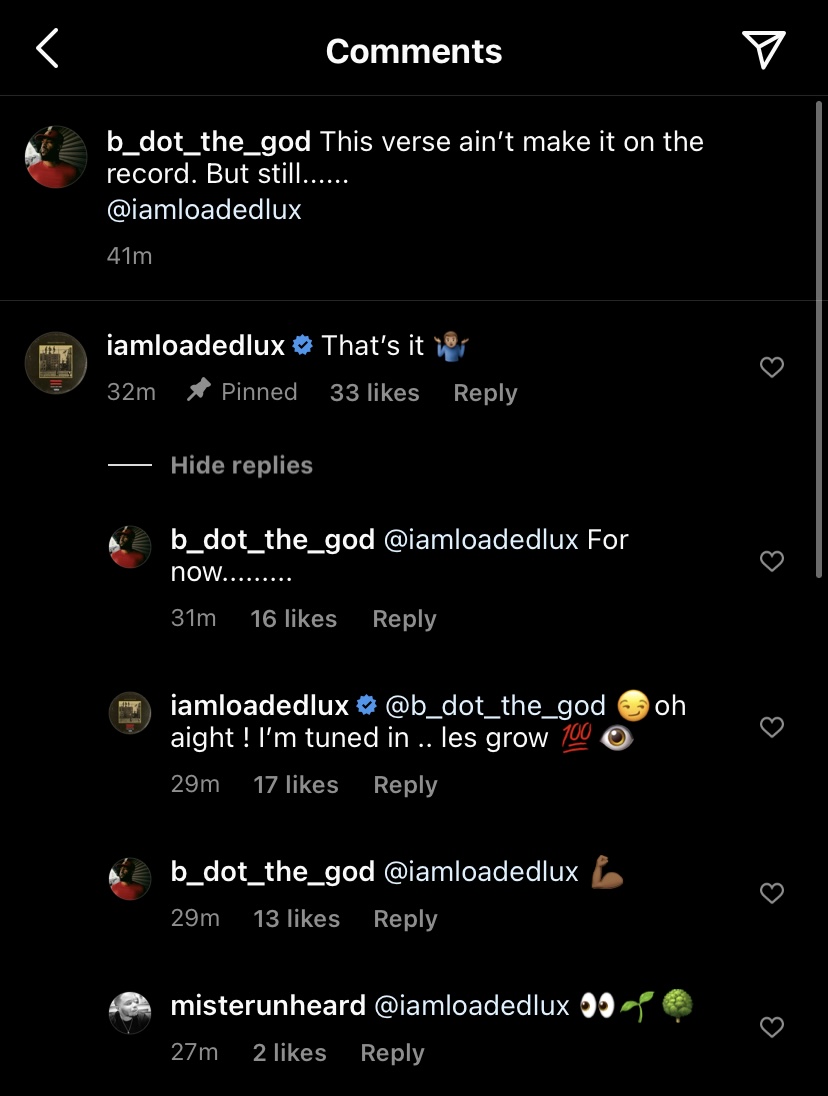View the 33 likes on pinned comment
Viewport: 828px width, 1096px height.
point(374,393)
